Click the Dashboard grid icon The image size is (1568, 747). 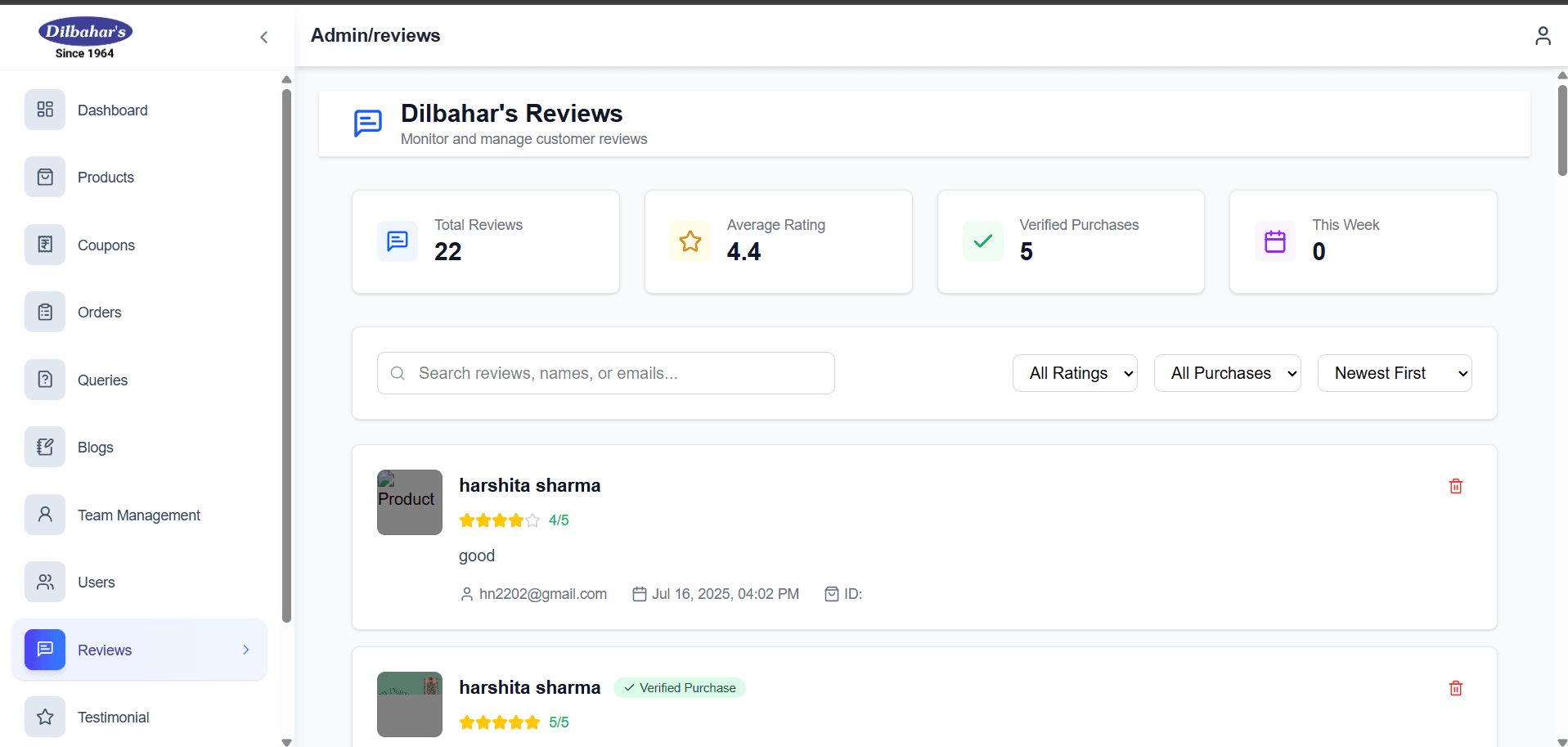pos(45,110)
